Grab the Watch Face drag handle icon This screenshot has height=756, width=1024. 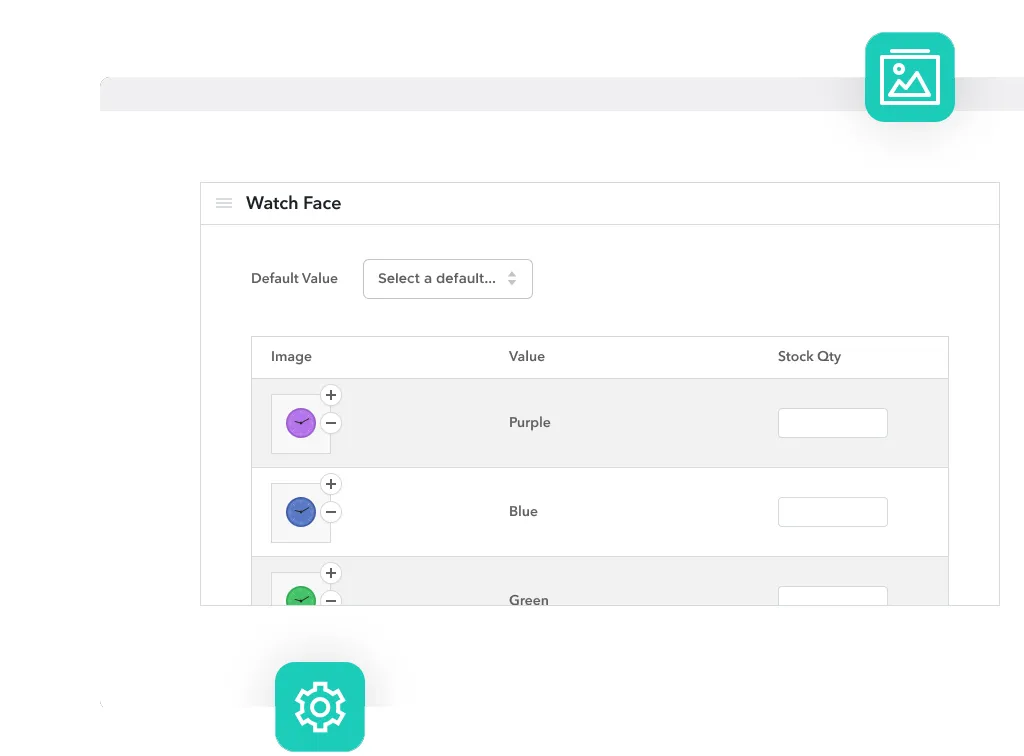coord(224,203)
